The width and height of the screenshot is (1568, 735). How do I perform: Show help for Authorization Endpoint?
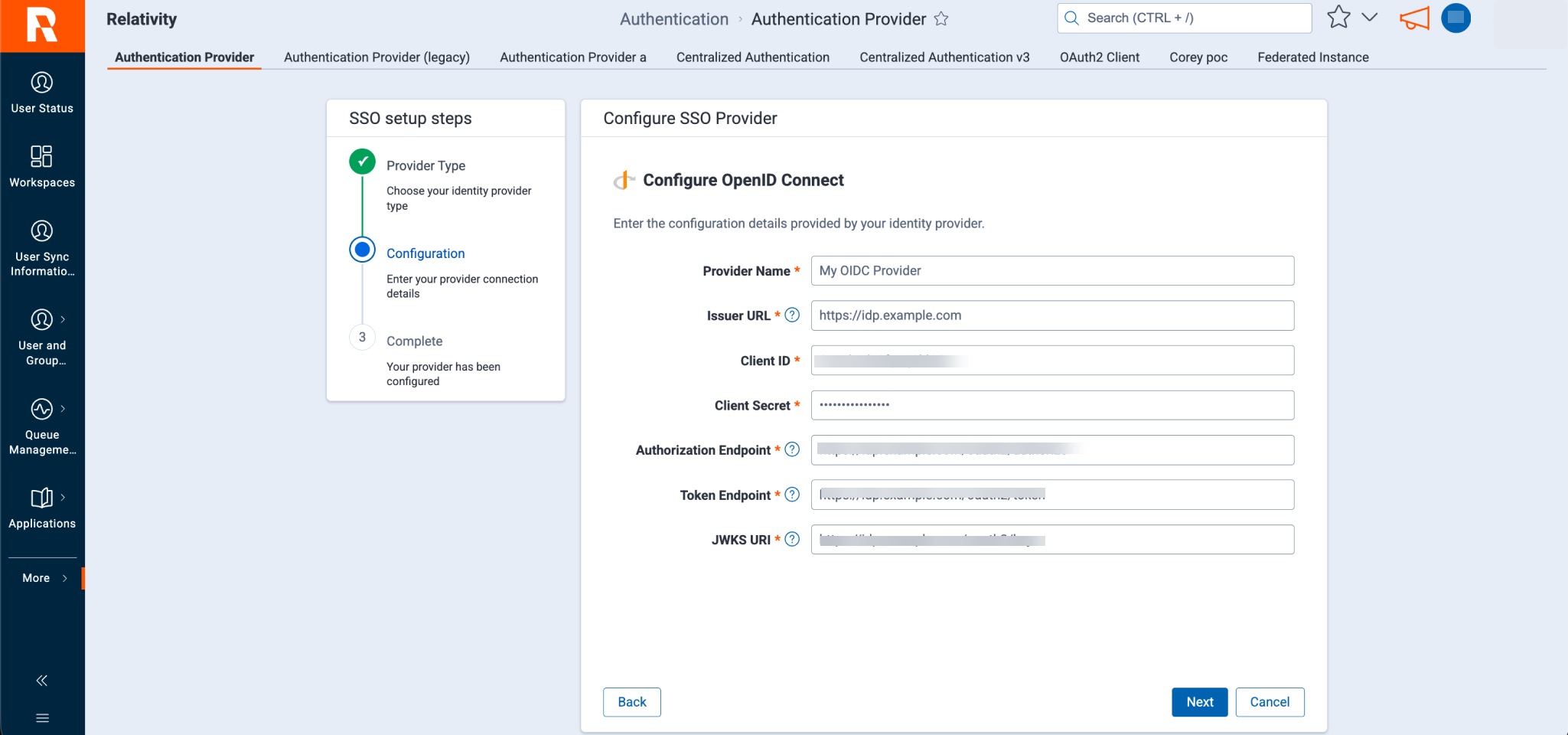tap(792, 449)
